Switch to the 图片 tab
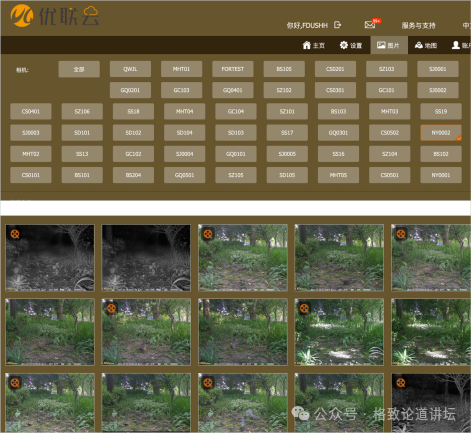The height and width of the screenshot is (433, 471). click(x=389, y=45)
